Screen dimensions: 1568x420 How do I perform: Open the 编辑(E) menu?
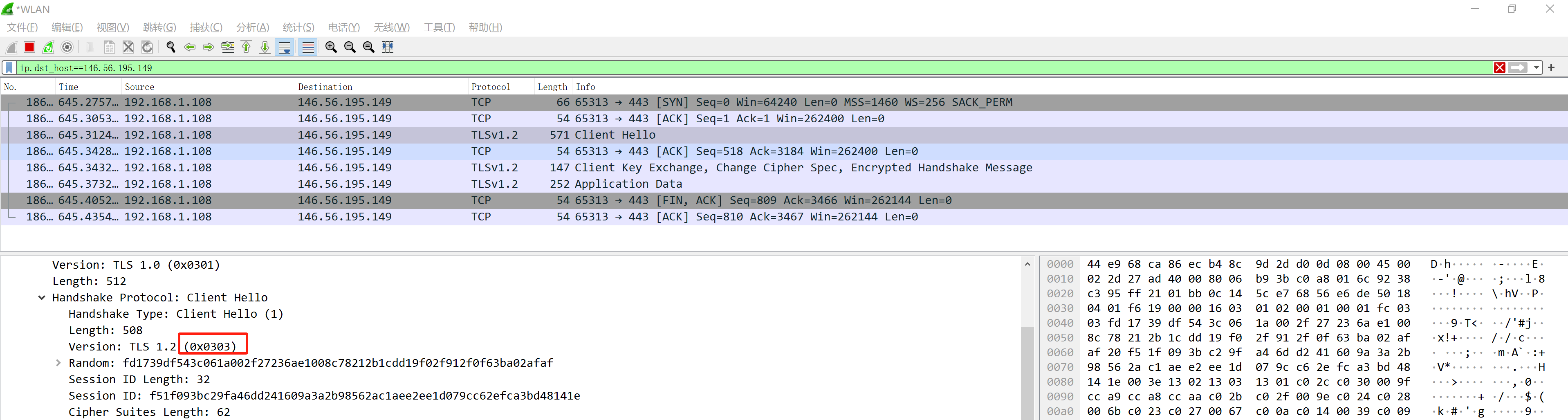click(x=67, y=27)
